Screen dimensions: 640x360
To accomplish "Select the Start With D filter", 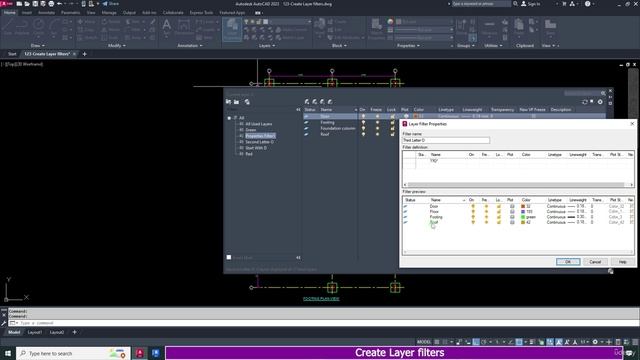I will click(256, 148).
